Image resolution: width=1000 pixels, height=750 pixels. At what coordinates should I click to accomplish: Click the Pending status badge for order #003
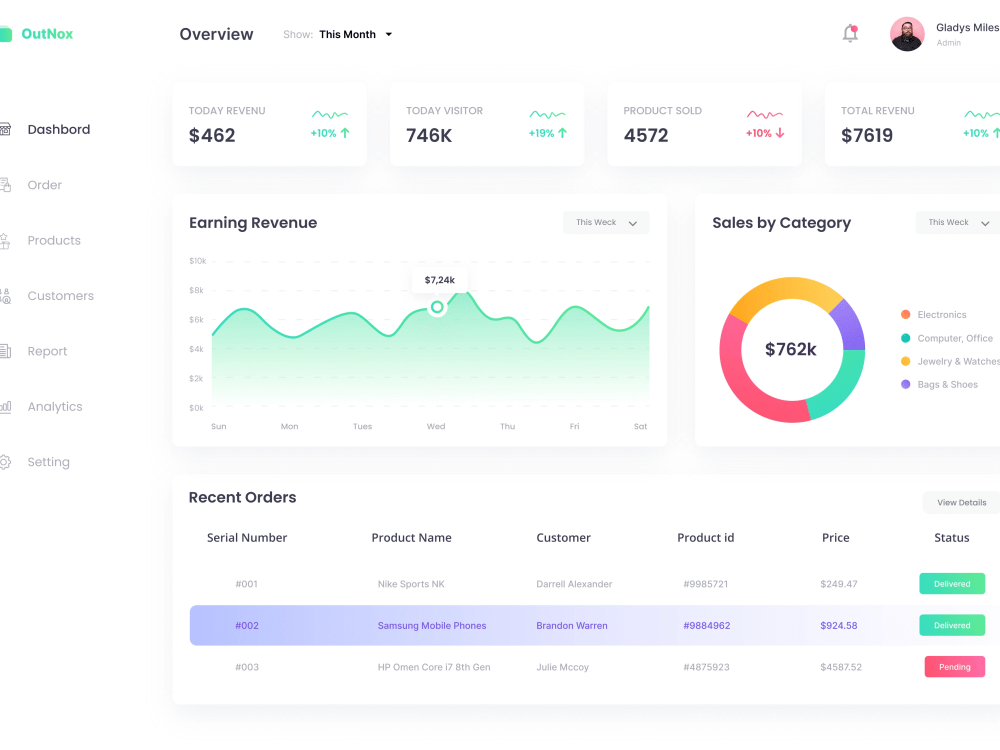954,666
